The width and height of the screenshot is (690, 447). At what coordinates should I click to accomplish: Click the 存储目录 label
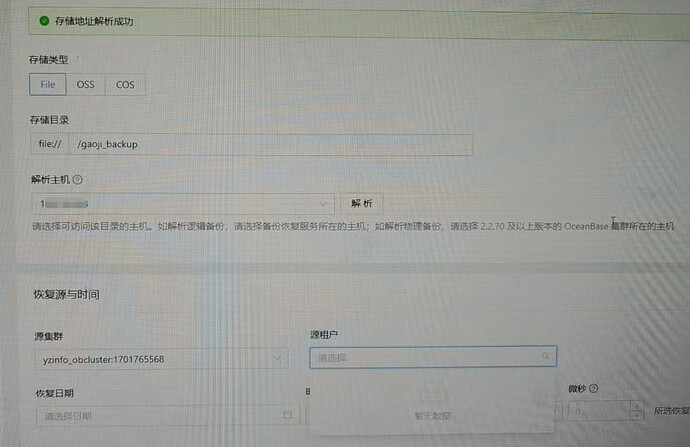pyautogui.click(x=49, y=120)
